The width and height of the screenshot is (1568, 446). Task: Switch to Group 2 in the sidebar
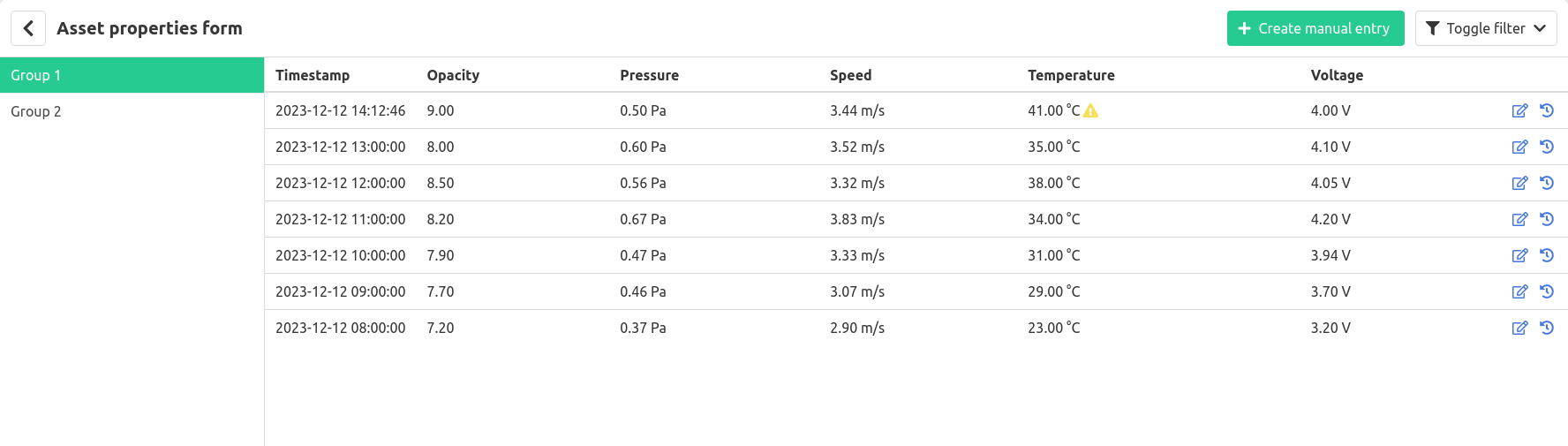(x=132, y=111)
